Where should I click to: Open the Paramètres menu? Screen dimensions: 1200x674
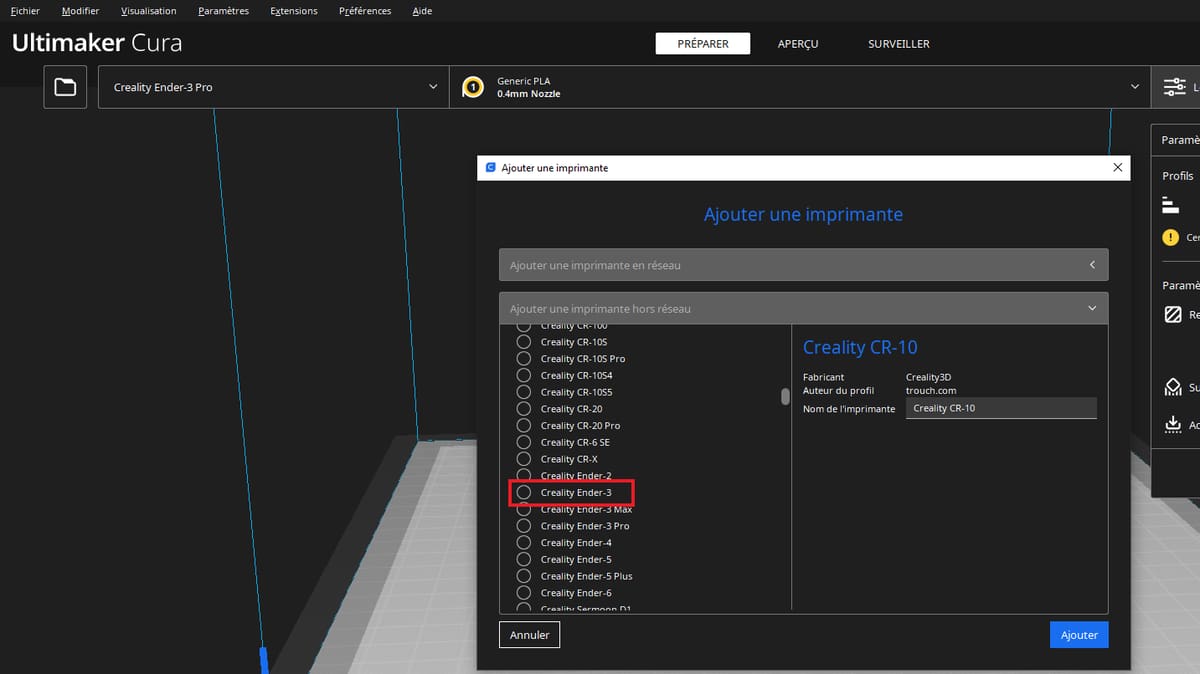click(x=223, y=11)
